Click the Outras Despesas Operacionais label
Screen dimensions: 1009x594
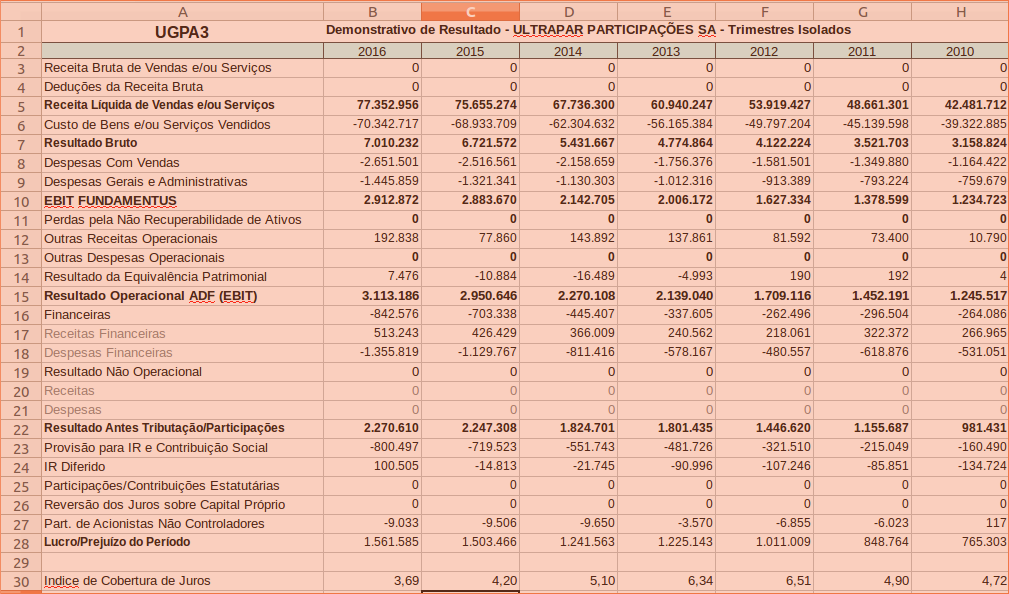(x=134, y=257)
